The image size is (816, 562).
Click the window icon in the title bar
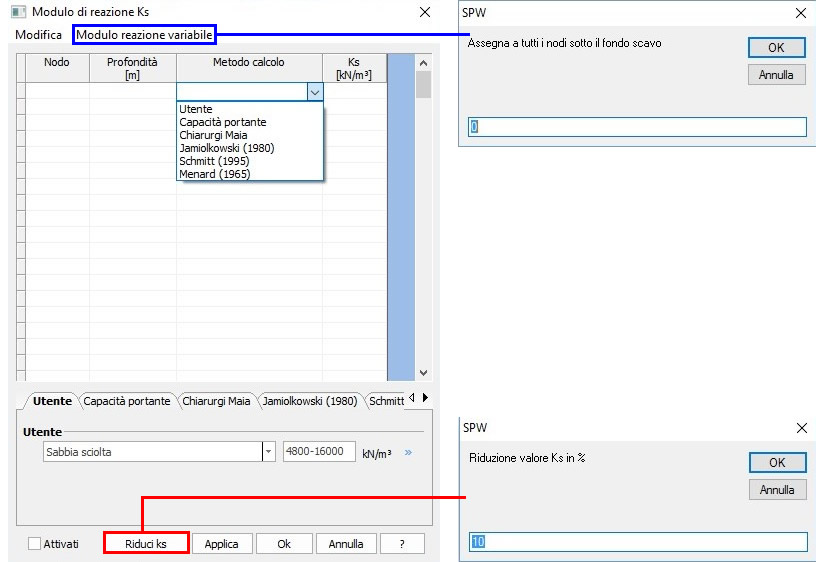point(17,12)
